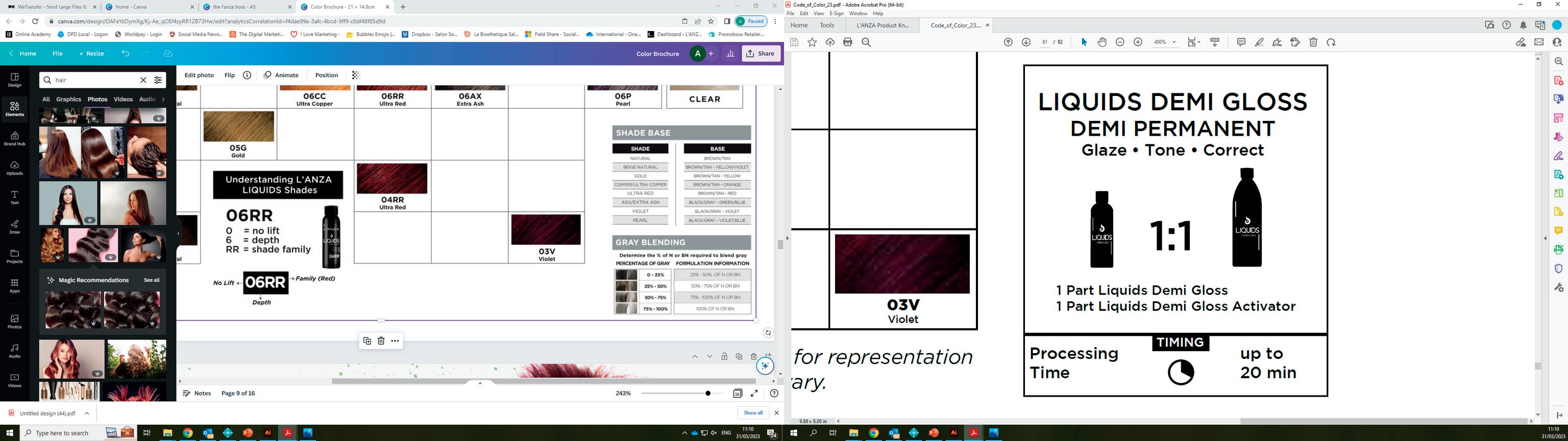1568x441 pixels.
Task: Open Canva insights bar chart icon
Action: (730, 54)
